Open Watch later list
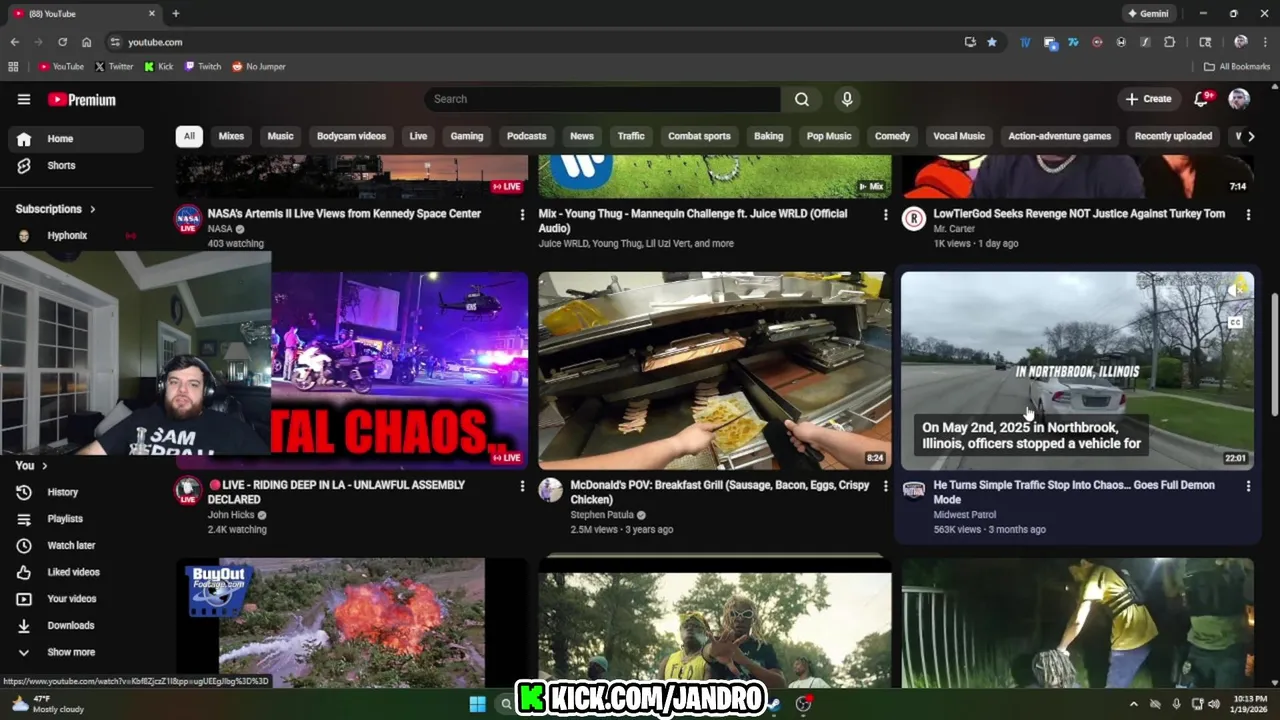The image size is (1280, 720). point(76,545)
